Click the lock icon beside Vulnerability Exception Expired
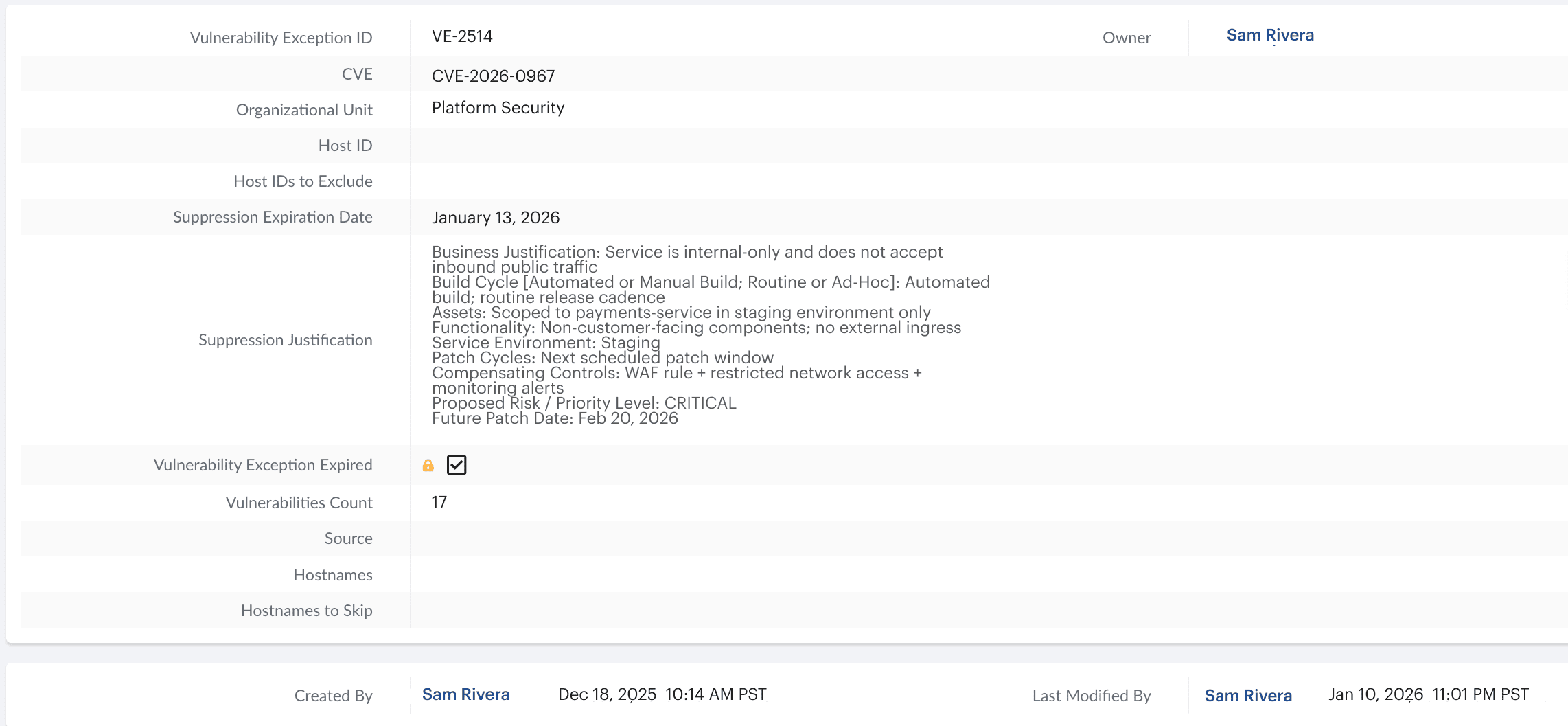This screenshot has height=726, width=1568. click(428, 465)
